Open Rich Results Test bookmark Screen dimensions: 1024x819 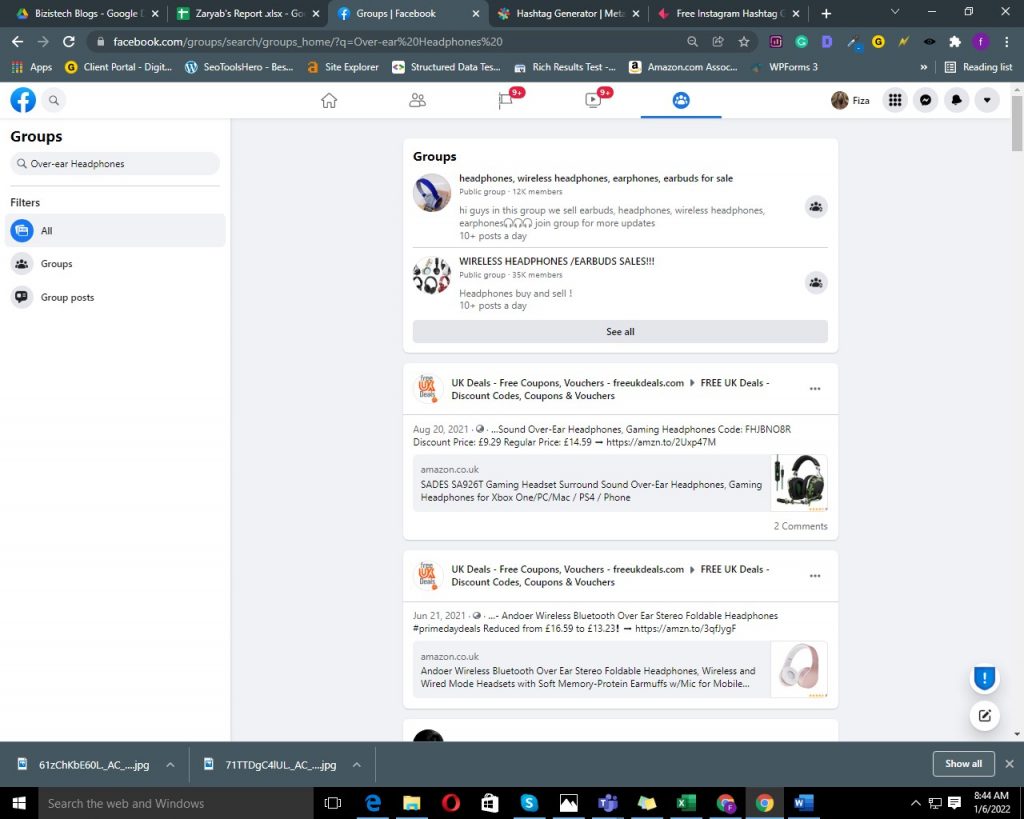pos(565,67)
